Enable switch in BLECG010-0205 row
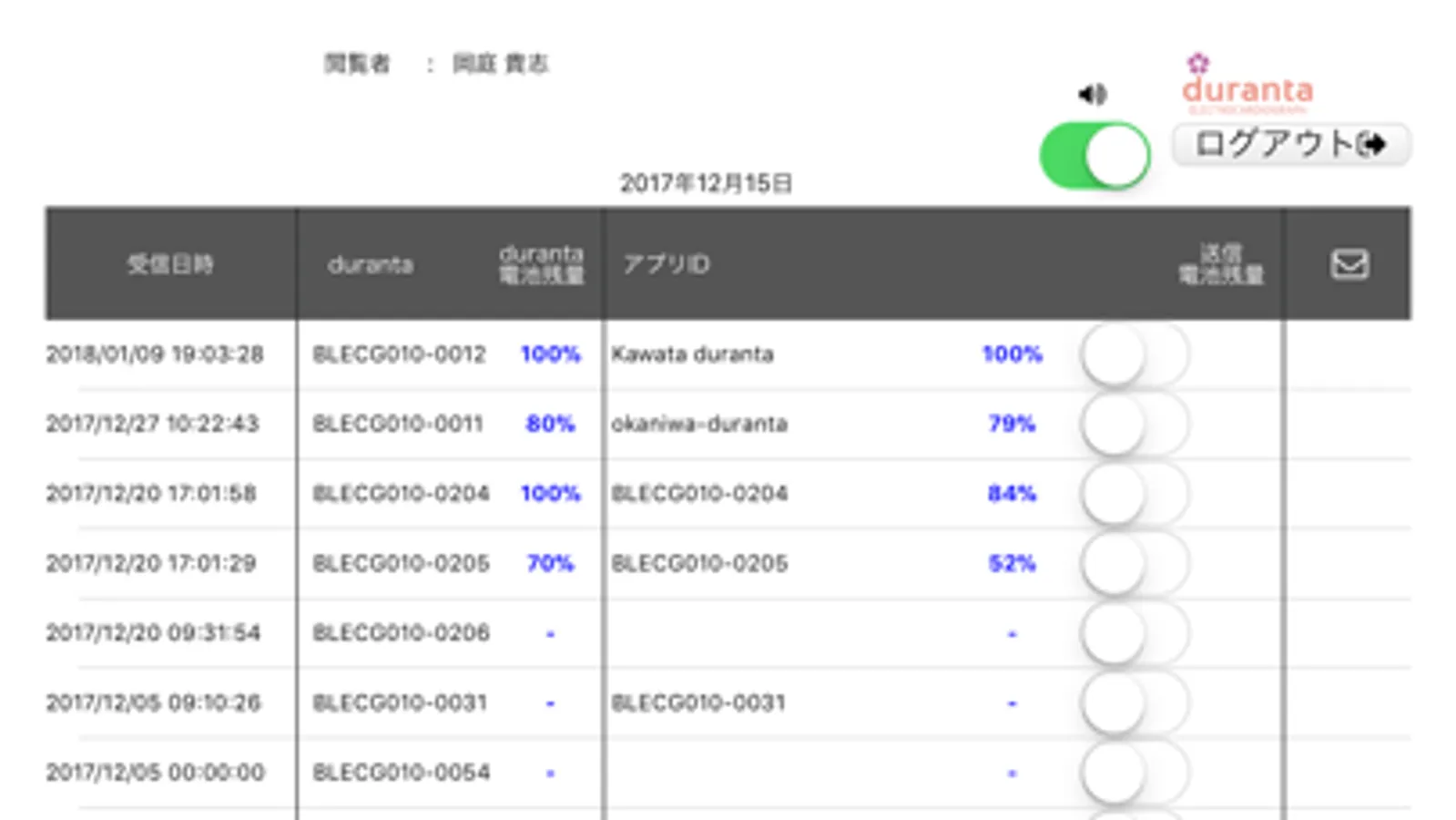1456x820 pixels. coord(1135,563)
